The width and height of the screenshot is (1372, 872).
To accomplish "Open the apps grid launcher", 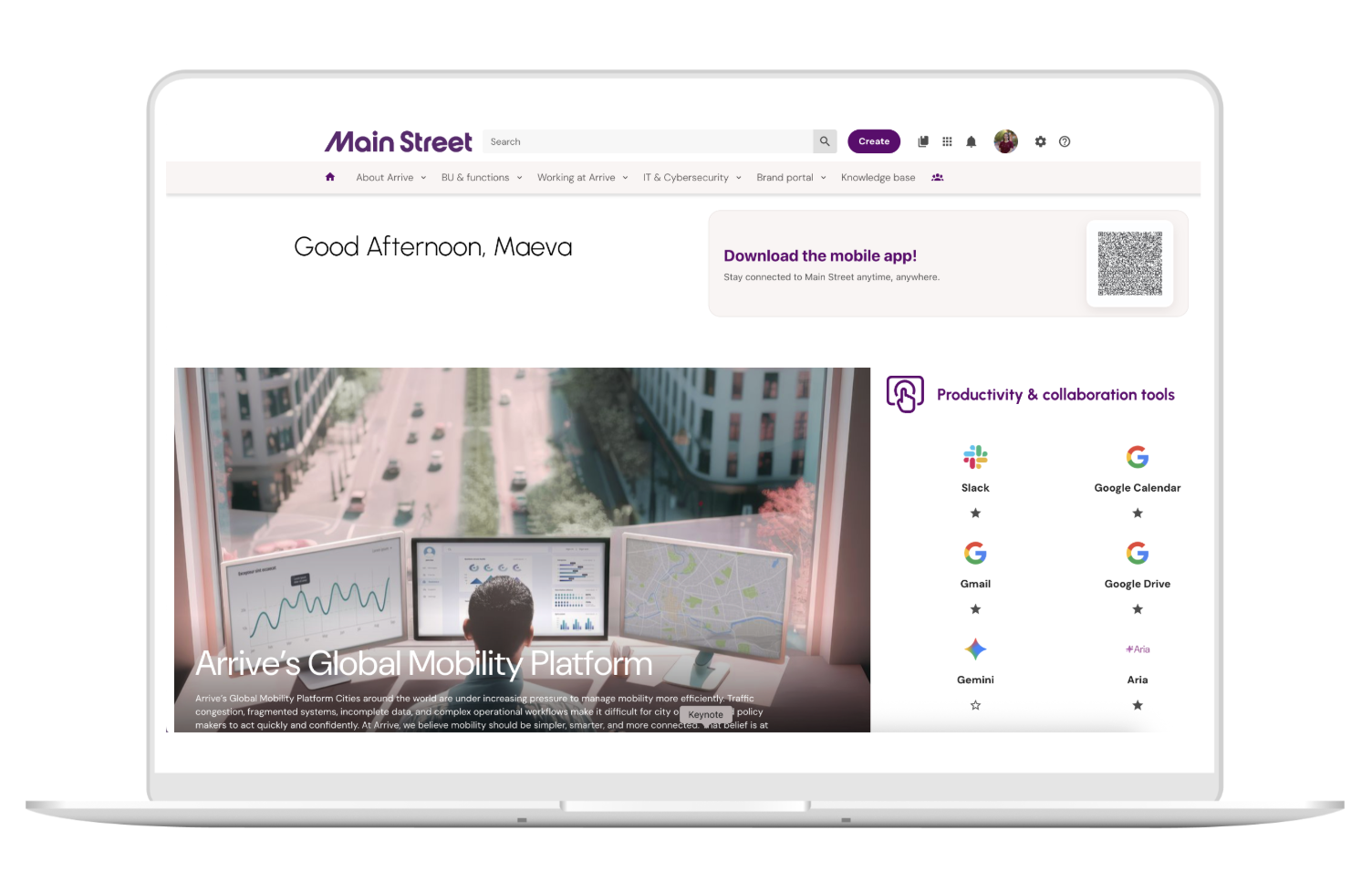I will (947, 141).
